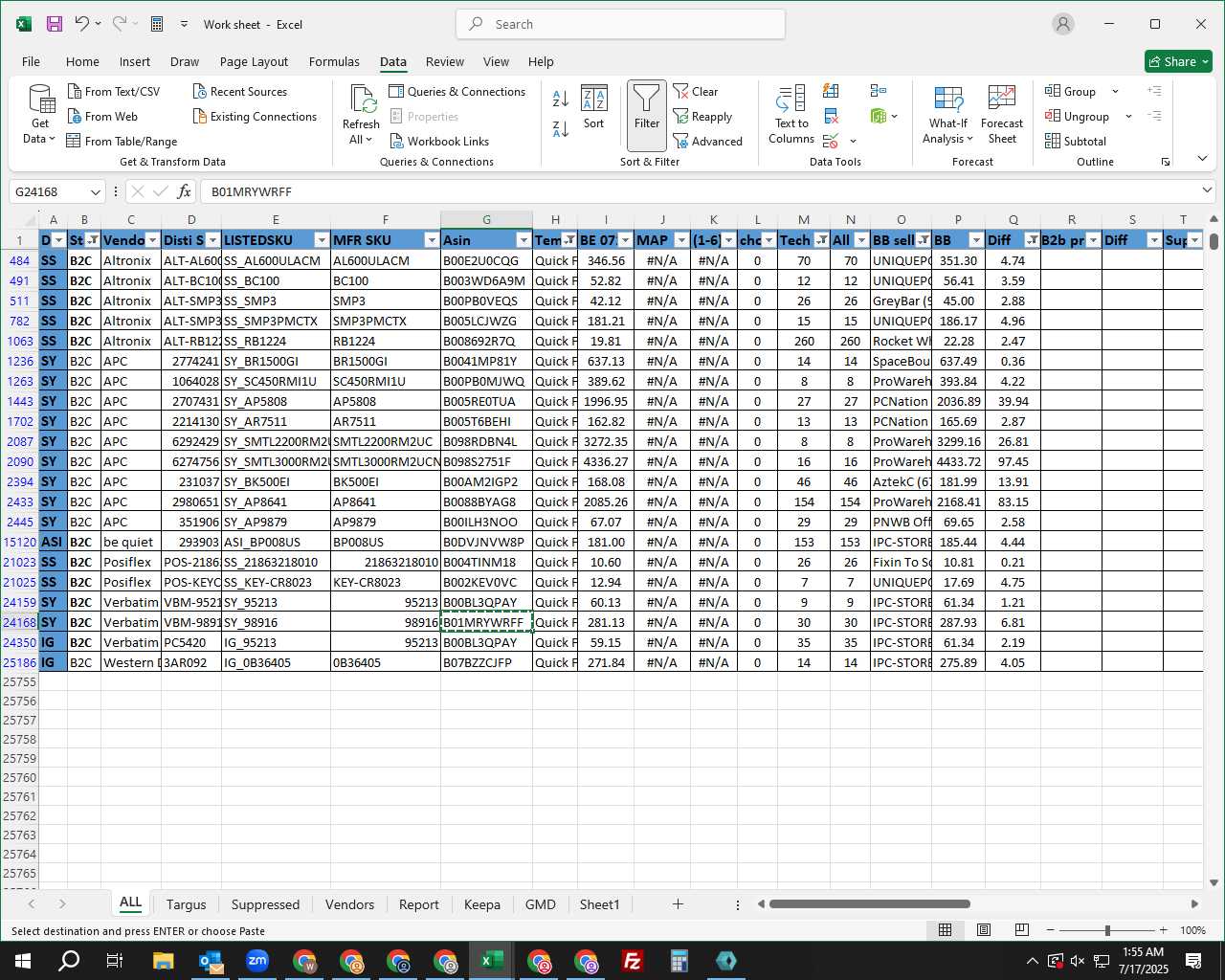The width and height of the screenshot is (1225, 980).
Task: Switch to Page Layout view in status bar
Action: pos(984,930)
